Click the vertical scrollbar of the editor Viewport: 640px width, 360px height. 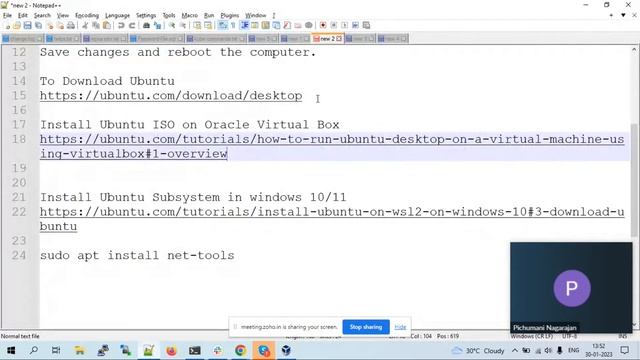634,180
